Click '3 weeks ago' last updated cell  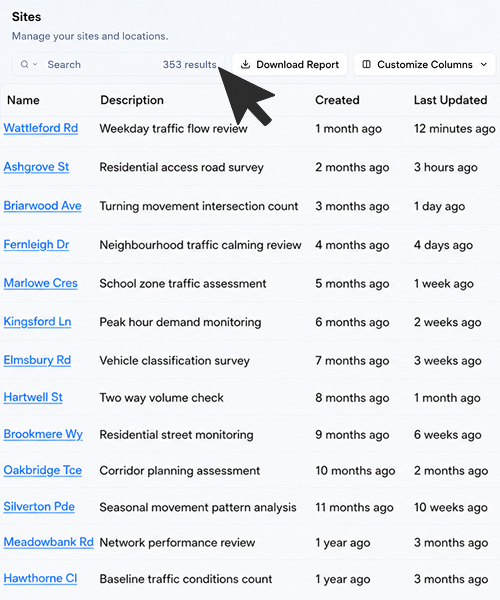coord(448,360)
